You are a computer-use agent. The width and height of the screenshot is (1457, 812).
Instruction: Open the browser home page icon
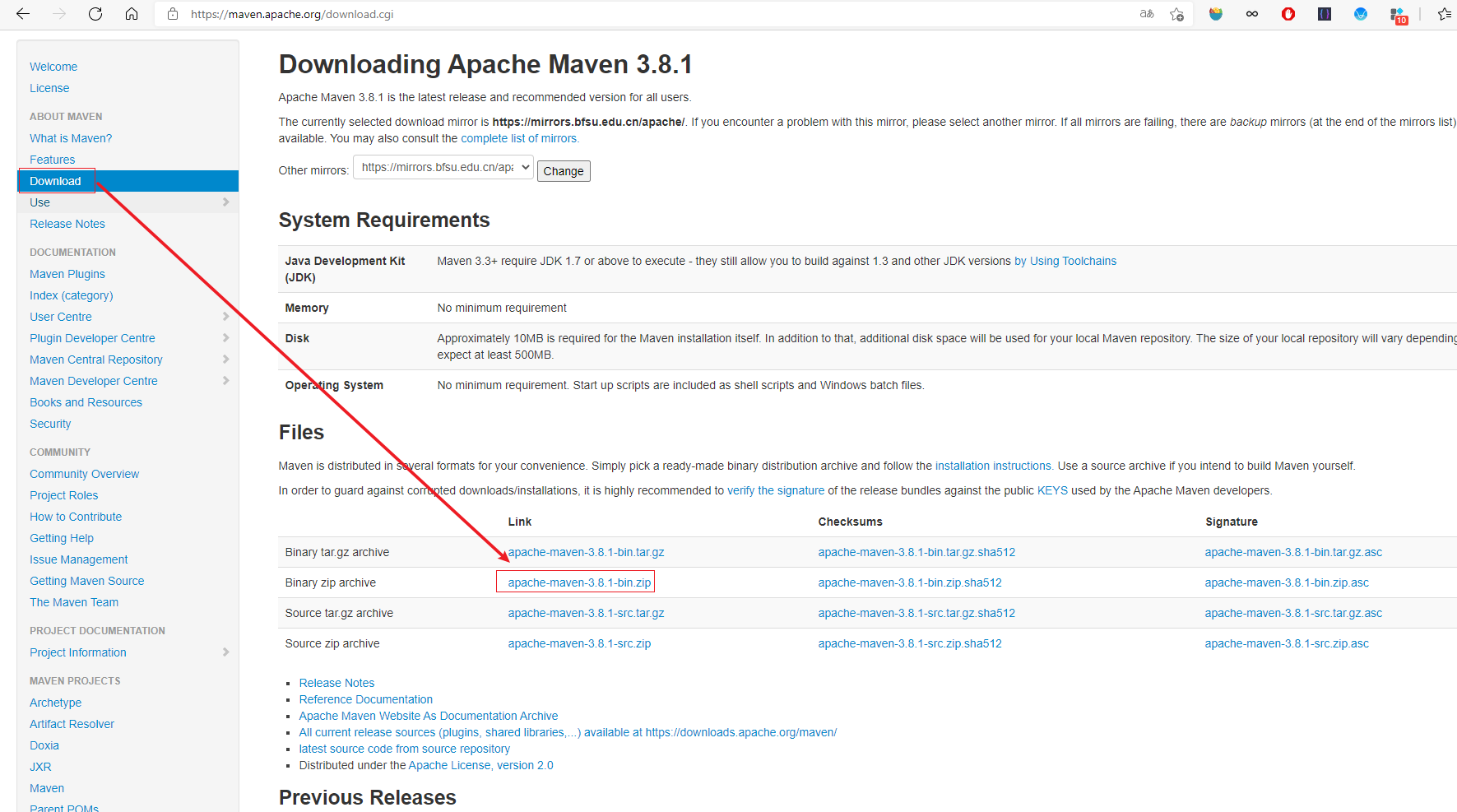(x=132, y=14)
